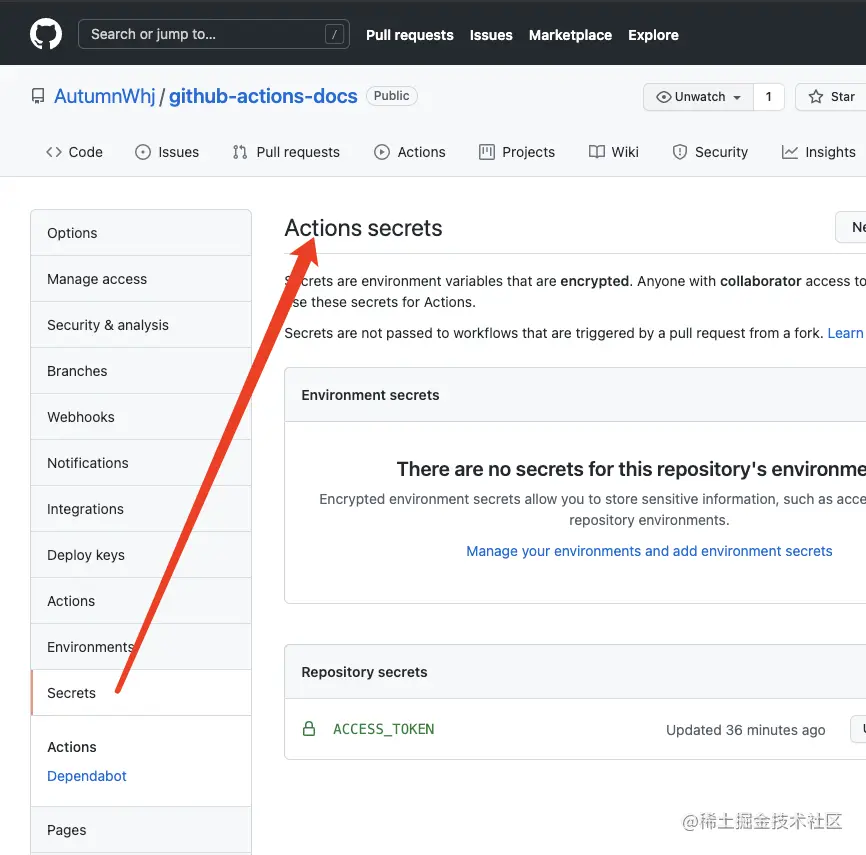Open Webhooks settings
Image resolution: width=866 pixels, height=855 pixels.
coord(141,417)
